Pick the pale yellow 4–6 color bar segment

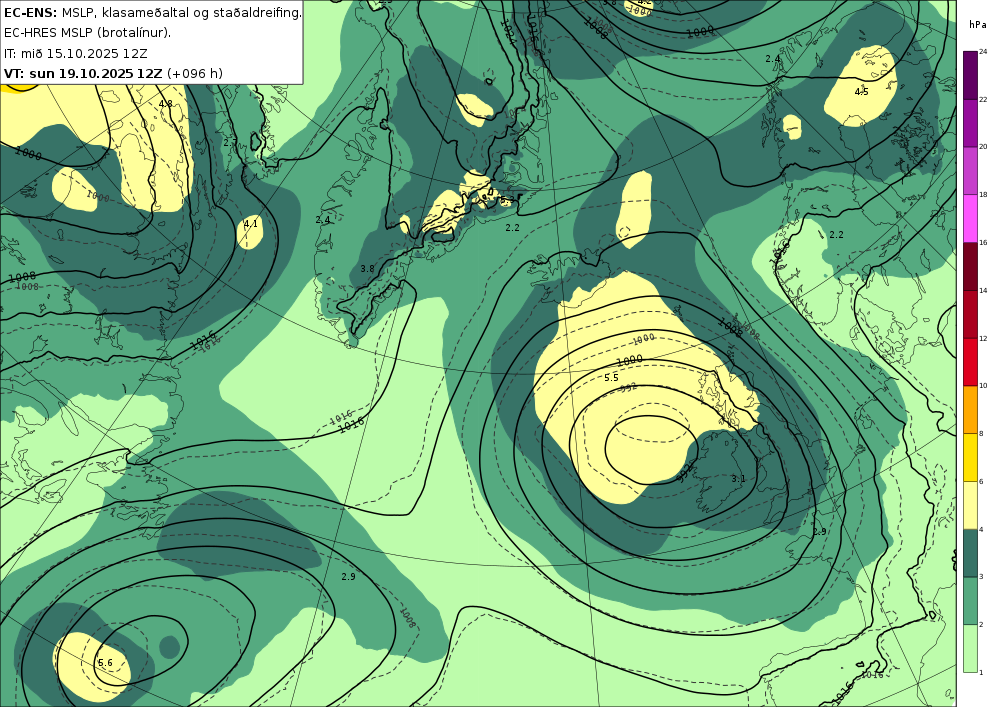click(971, 506)
